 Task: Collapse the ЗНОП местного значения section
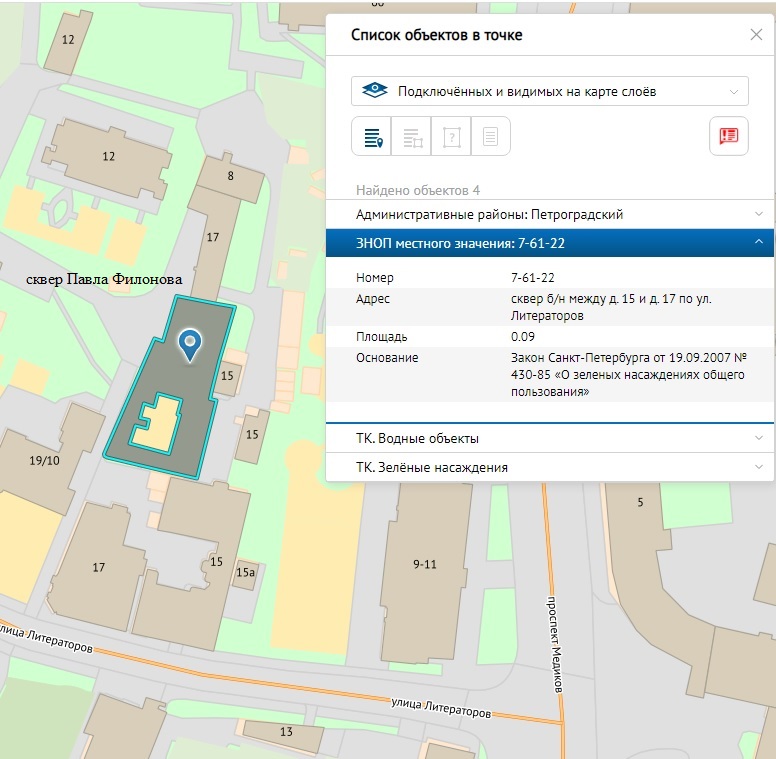(x=758, y=243)
